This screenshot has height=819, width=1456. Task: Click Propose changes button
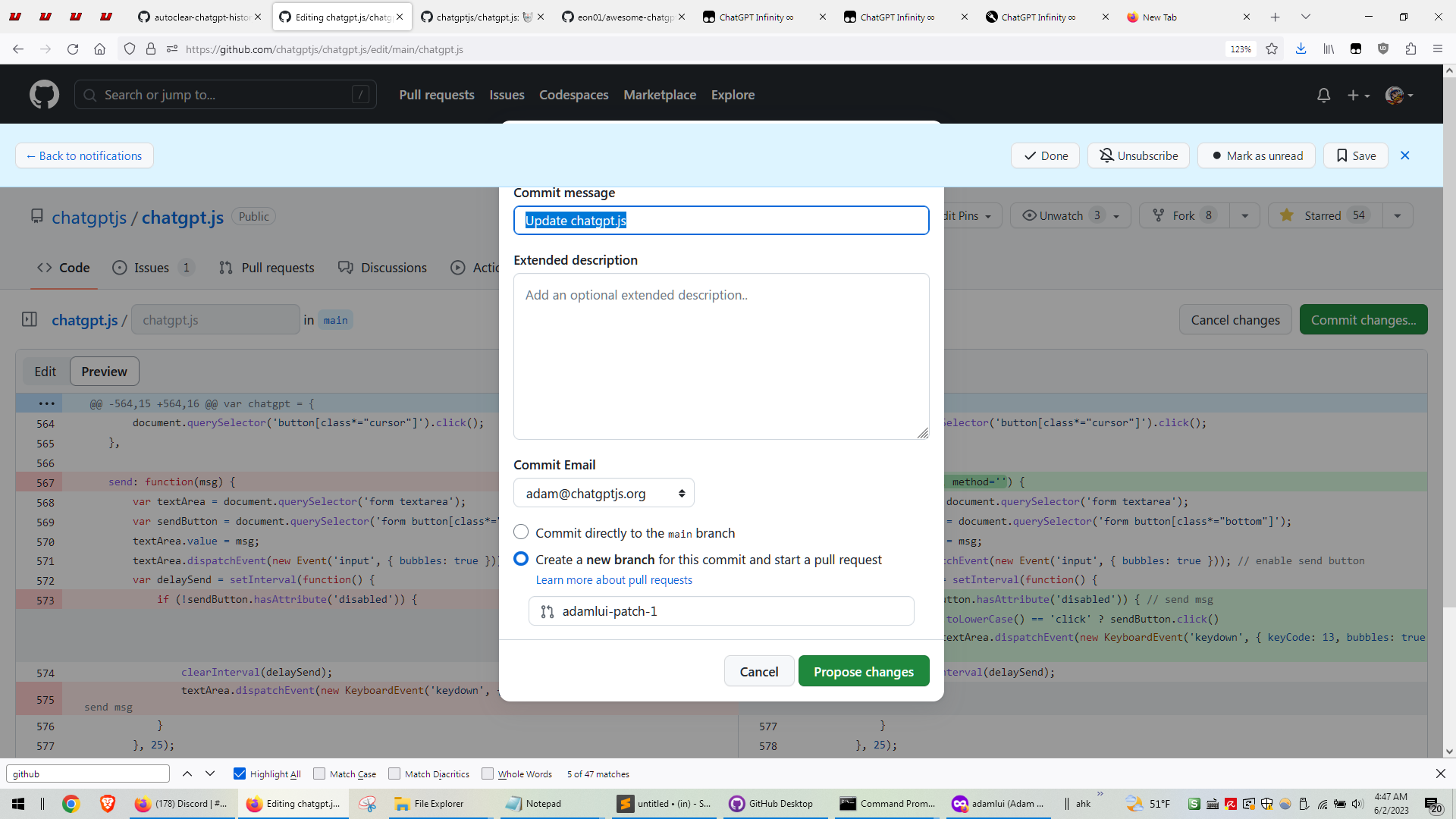coord(864,671)
